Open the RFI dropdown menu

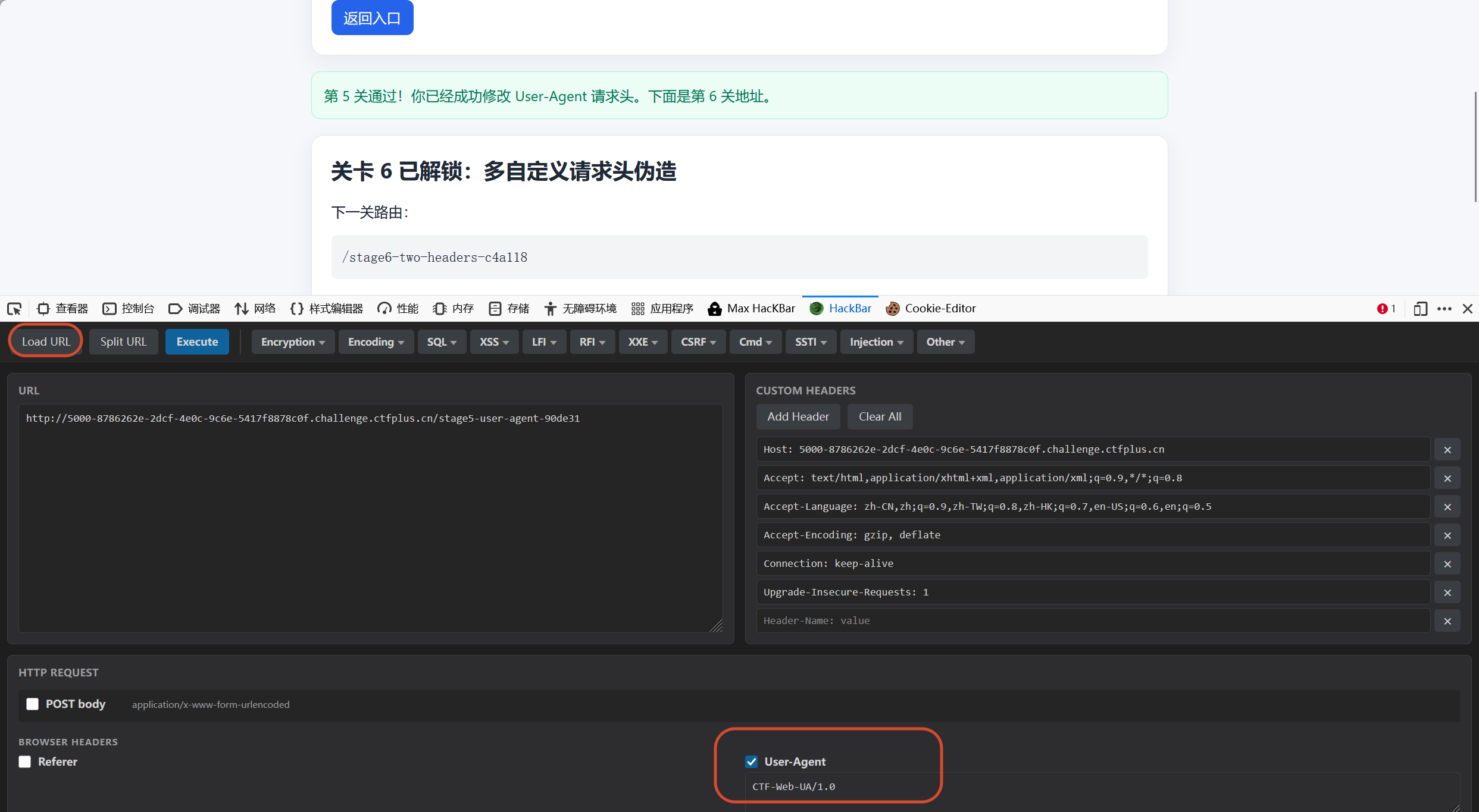pyautogui.click(x=592, y=341)
